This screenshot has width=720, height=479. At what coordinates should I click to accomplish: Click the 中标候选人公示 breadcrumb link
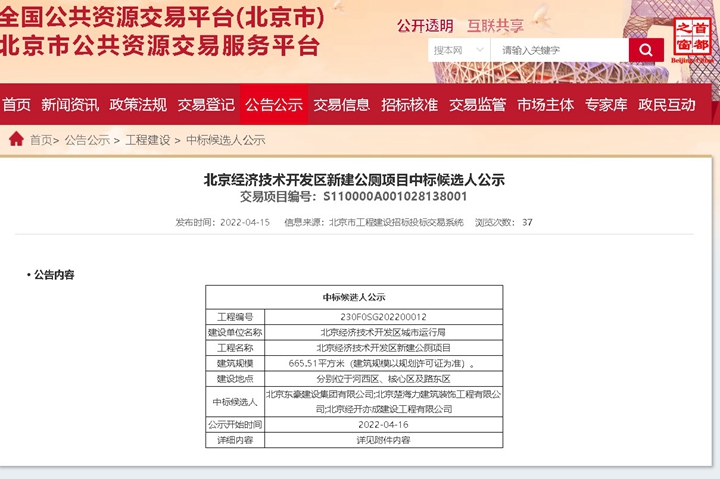(225, 140)
